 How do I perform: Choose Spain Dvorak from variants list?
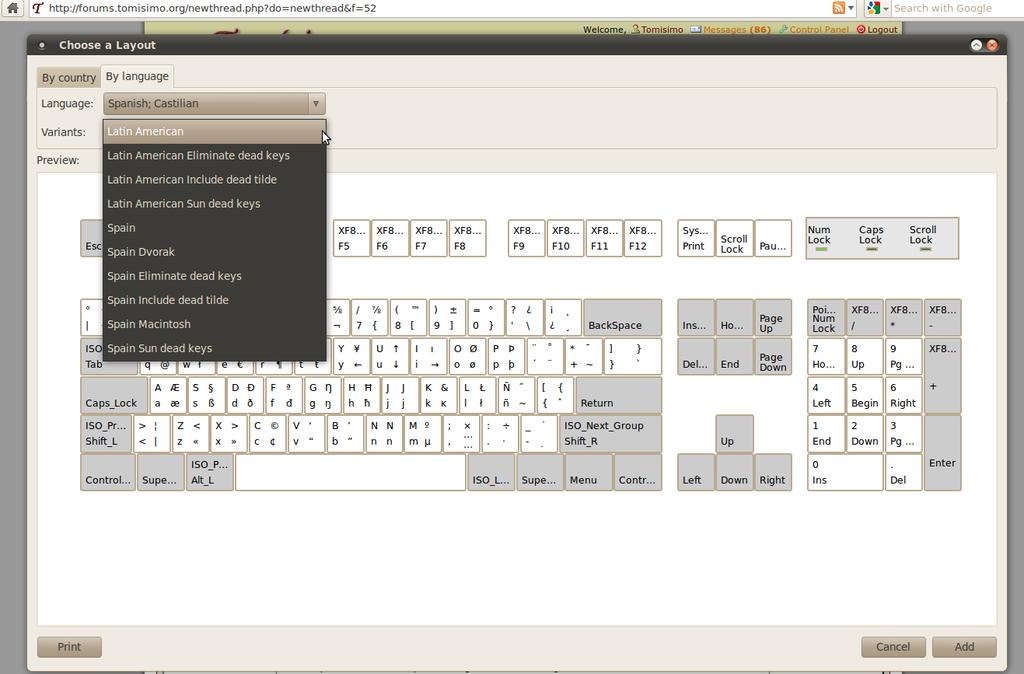(x=141, y=252)
